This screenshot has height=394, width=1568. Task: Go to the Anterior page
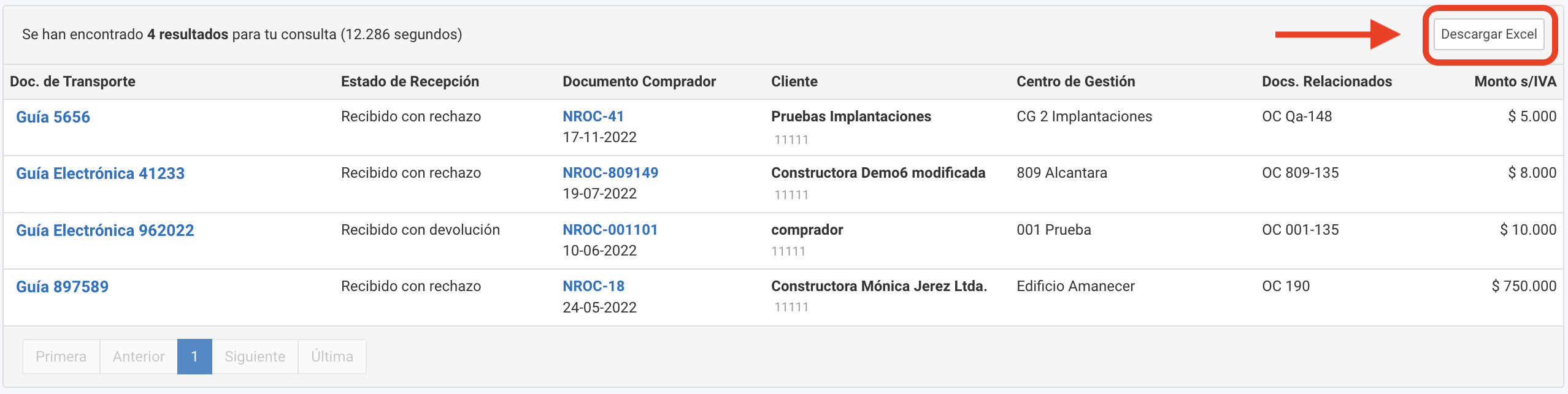[x=139, y=357]
